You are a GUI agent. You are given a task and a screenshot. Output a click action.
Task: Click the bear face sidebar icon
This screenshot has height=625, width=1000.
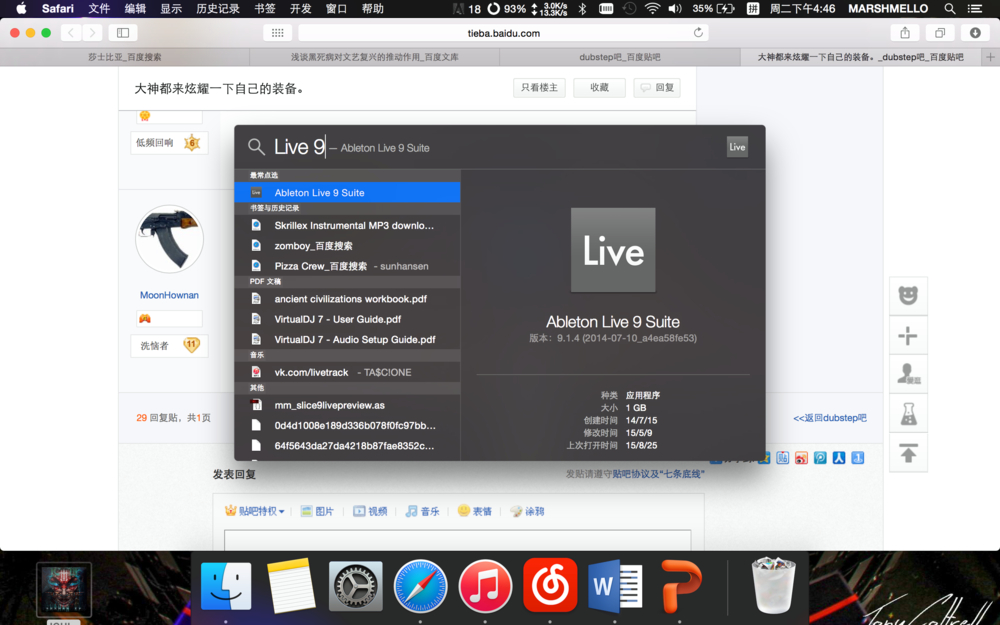(x=908, y=296)
